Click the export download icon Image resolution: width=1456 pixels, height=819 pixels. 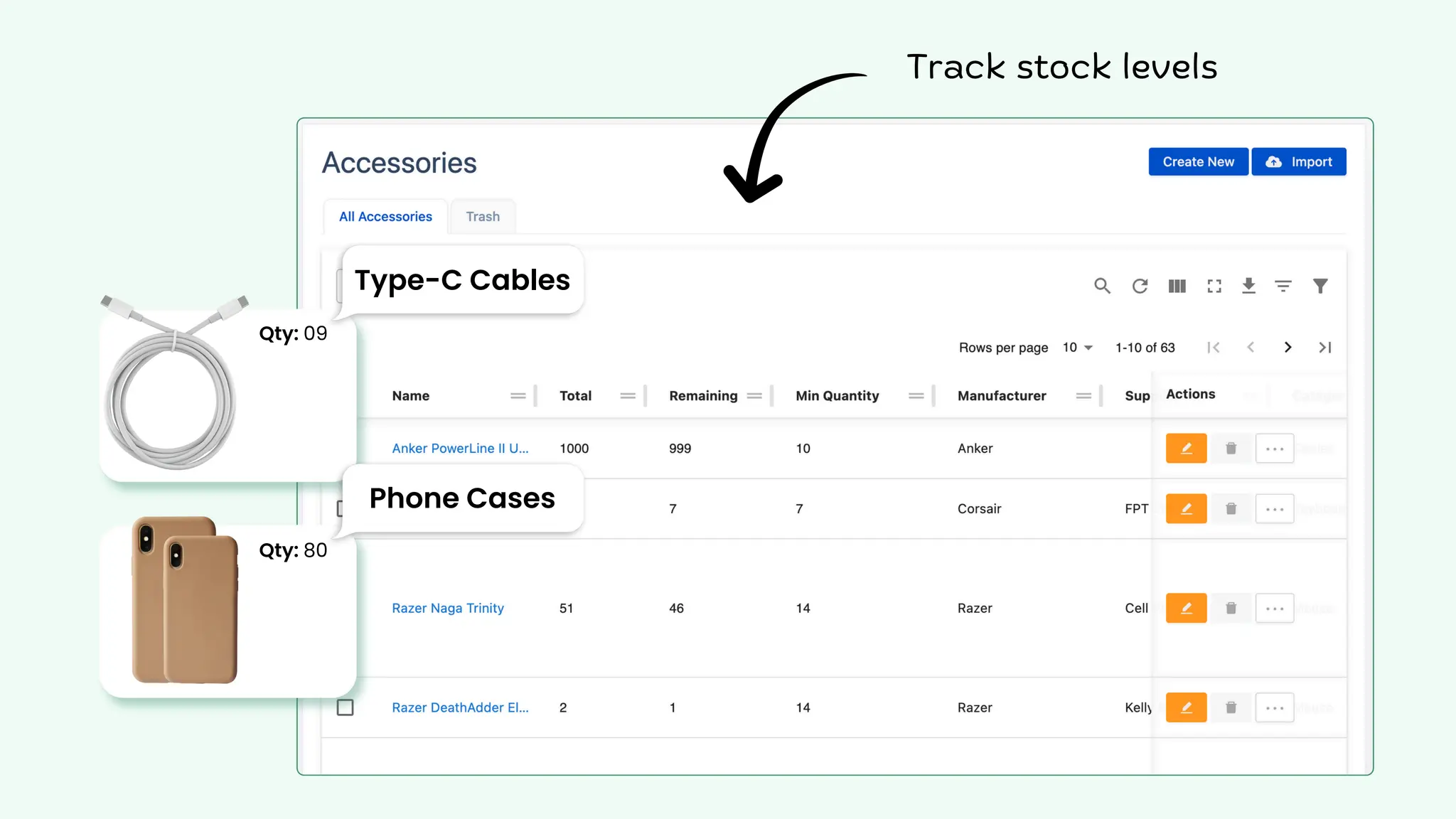pos(1248,286)
